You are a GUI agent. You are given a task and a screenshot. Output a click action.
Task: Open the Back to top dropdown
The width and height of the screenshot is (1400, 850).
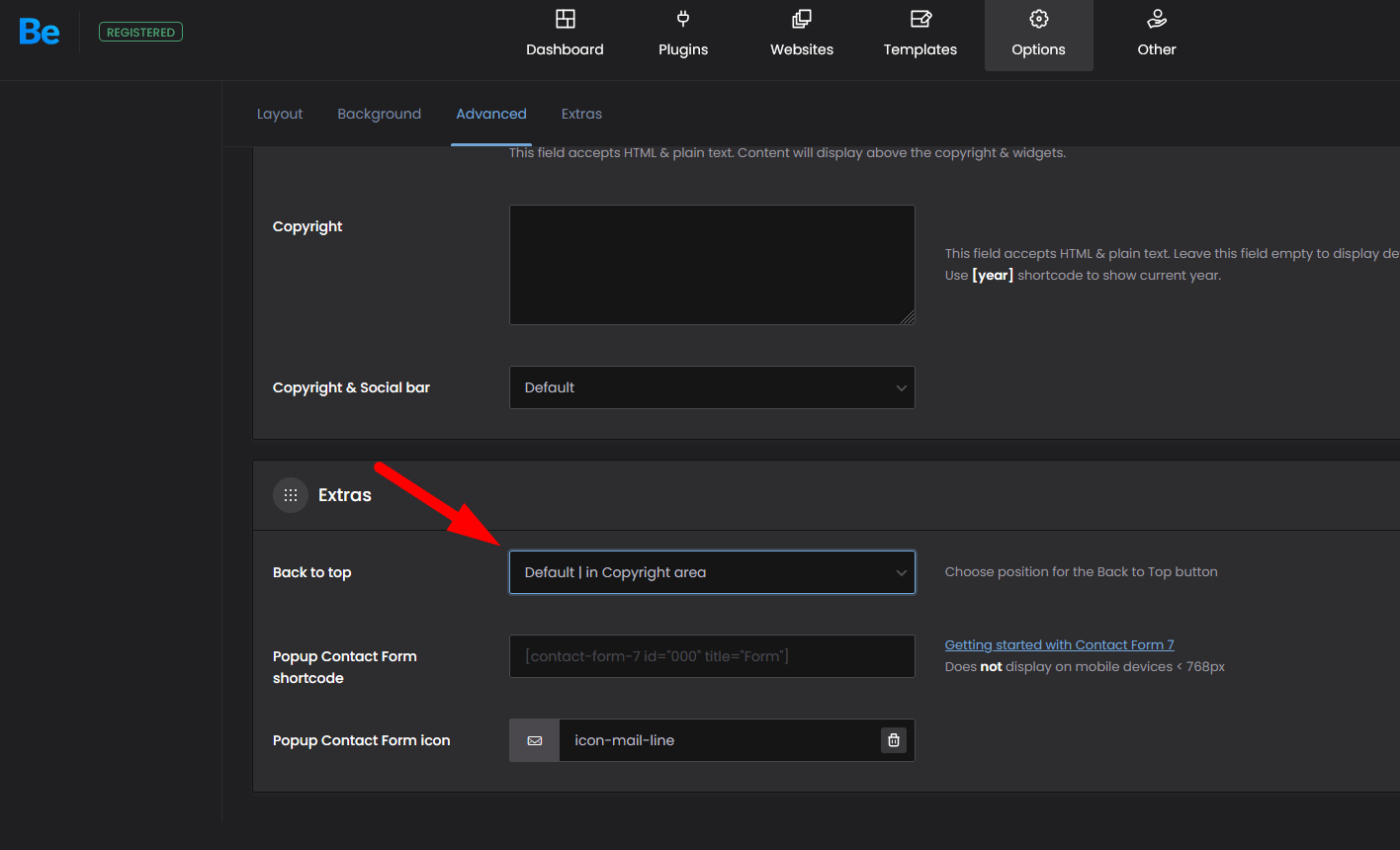pos(712,572)
